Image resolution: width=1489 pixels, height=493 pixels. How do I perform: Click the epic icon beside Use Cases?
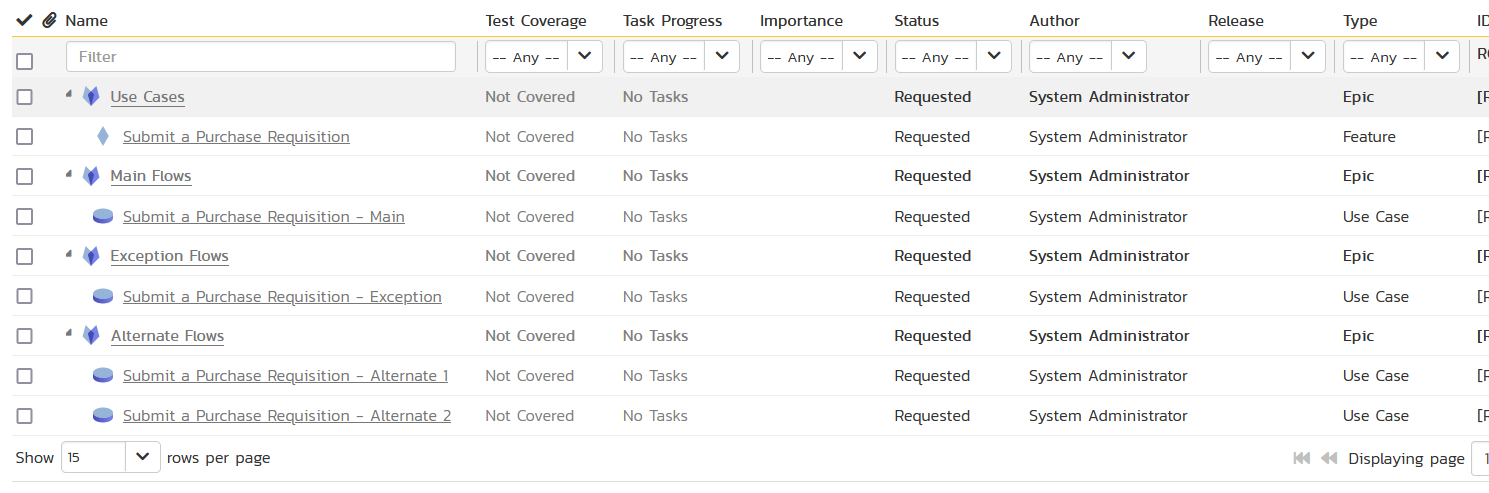pos(91,97)
